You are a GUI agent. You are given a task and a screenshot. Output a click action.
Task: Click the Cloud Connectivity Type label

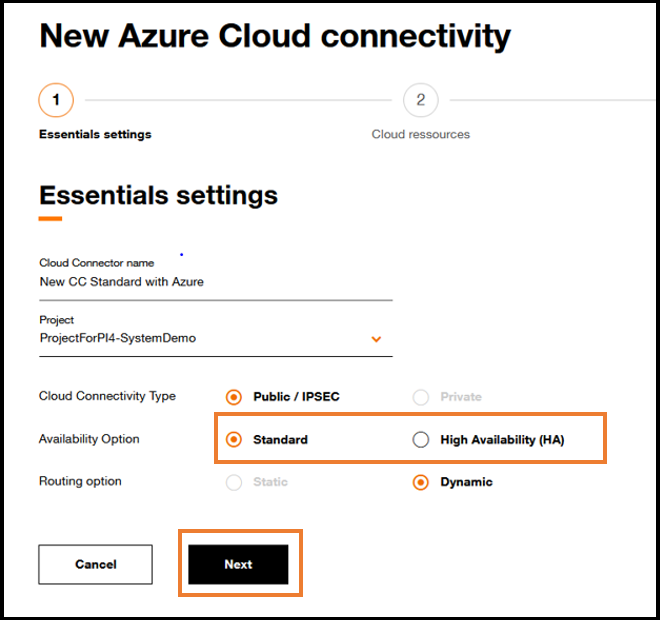tap(107, 396)
